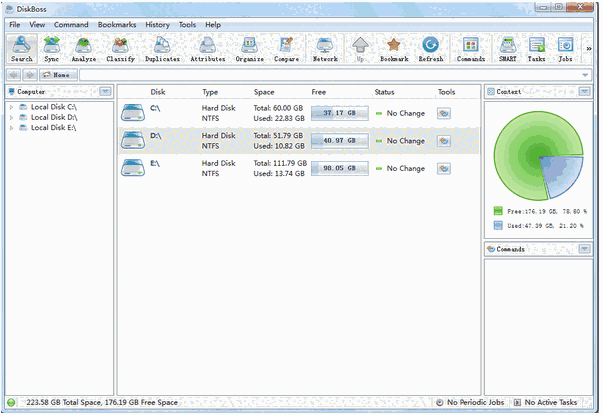Click the disk usage pie chart
The image size is (603, 415).
click(538, 155)
